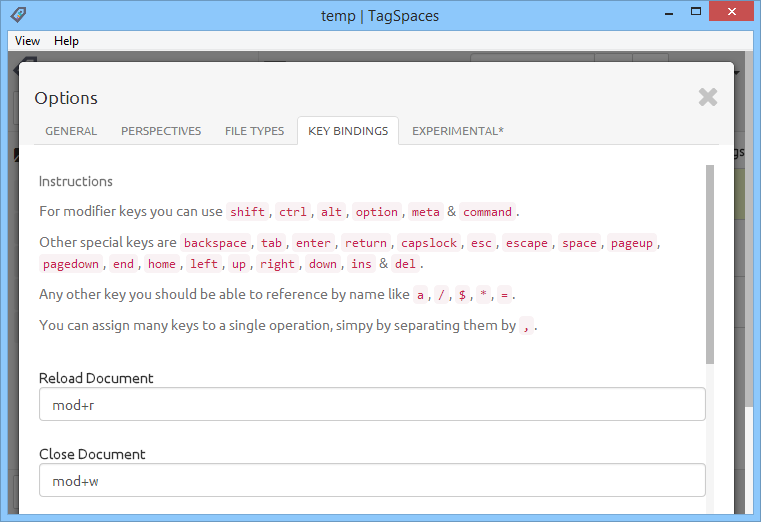Click the 'return' key code label
Viewport: 761px width, 522px height.
[366, 243]
